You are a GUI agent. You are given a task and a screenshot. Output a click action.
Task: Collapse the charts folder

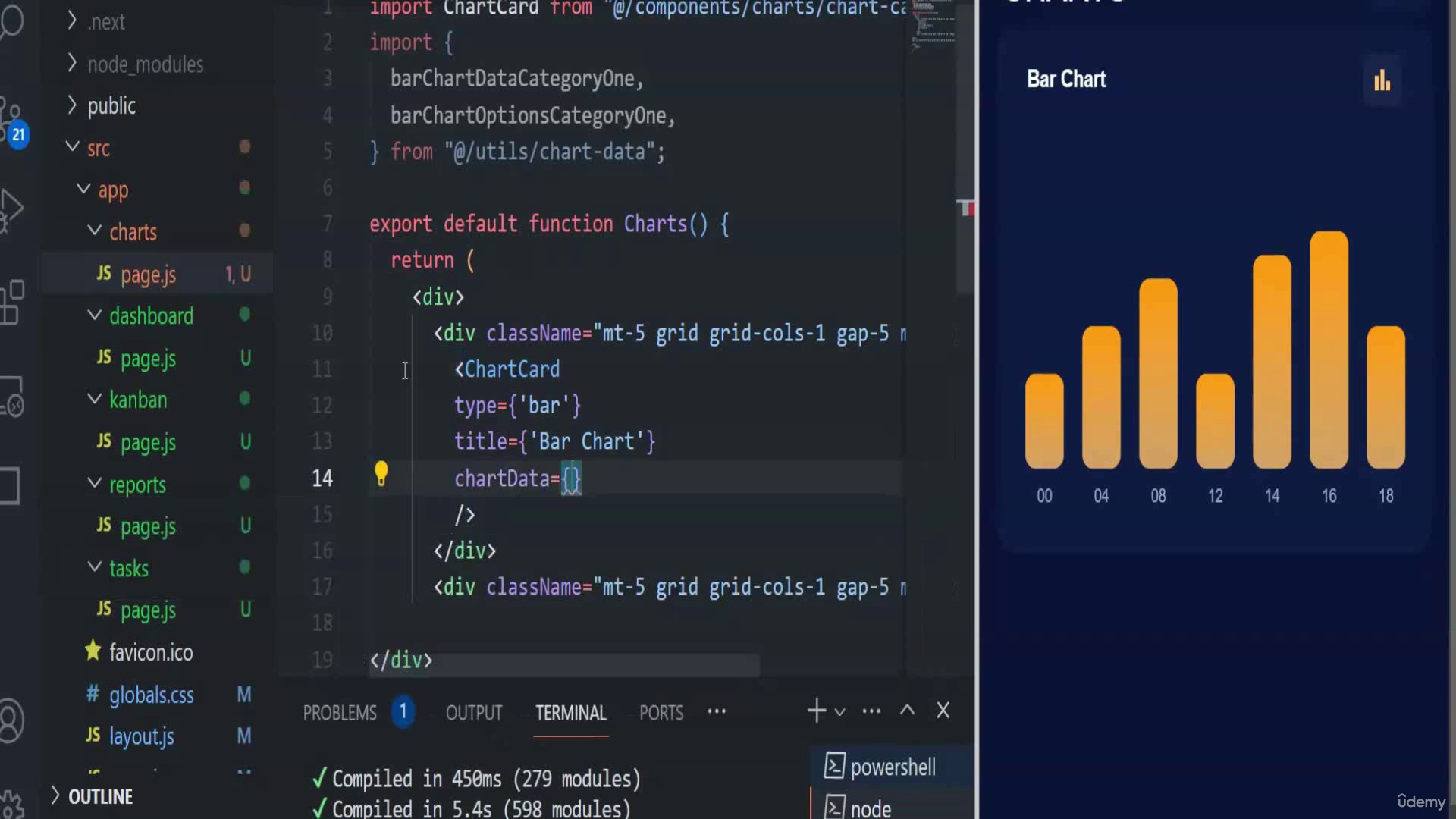(95, 230)
